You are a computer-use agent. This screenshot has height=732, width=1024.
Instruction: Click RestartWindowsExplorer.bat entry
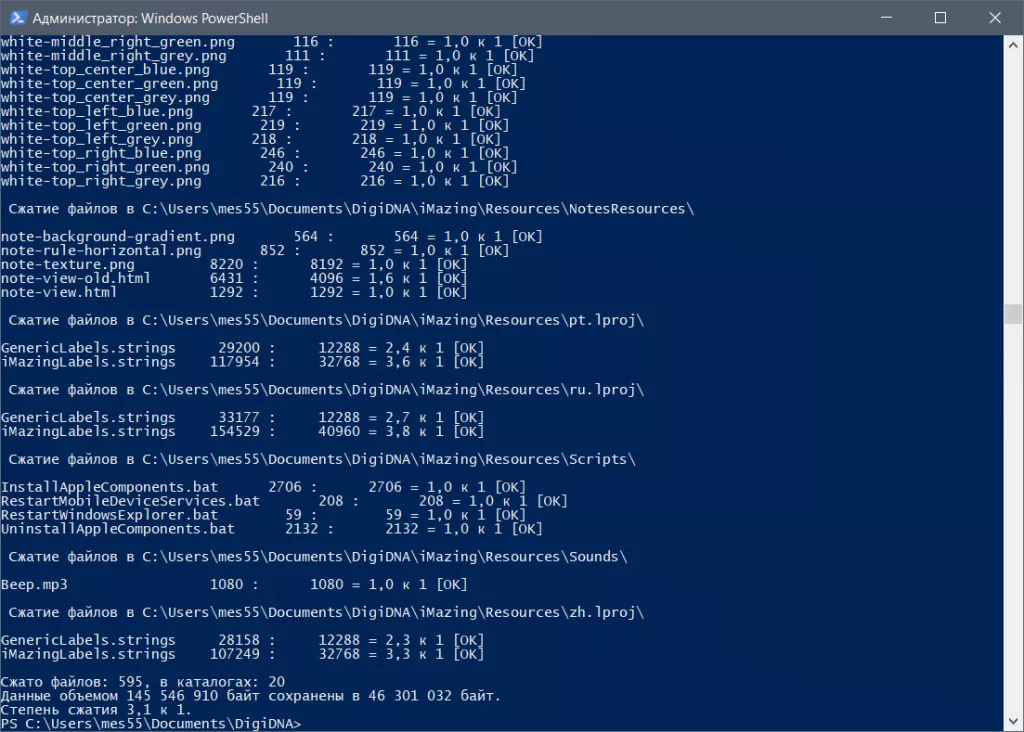tap(263, 515)
